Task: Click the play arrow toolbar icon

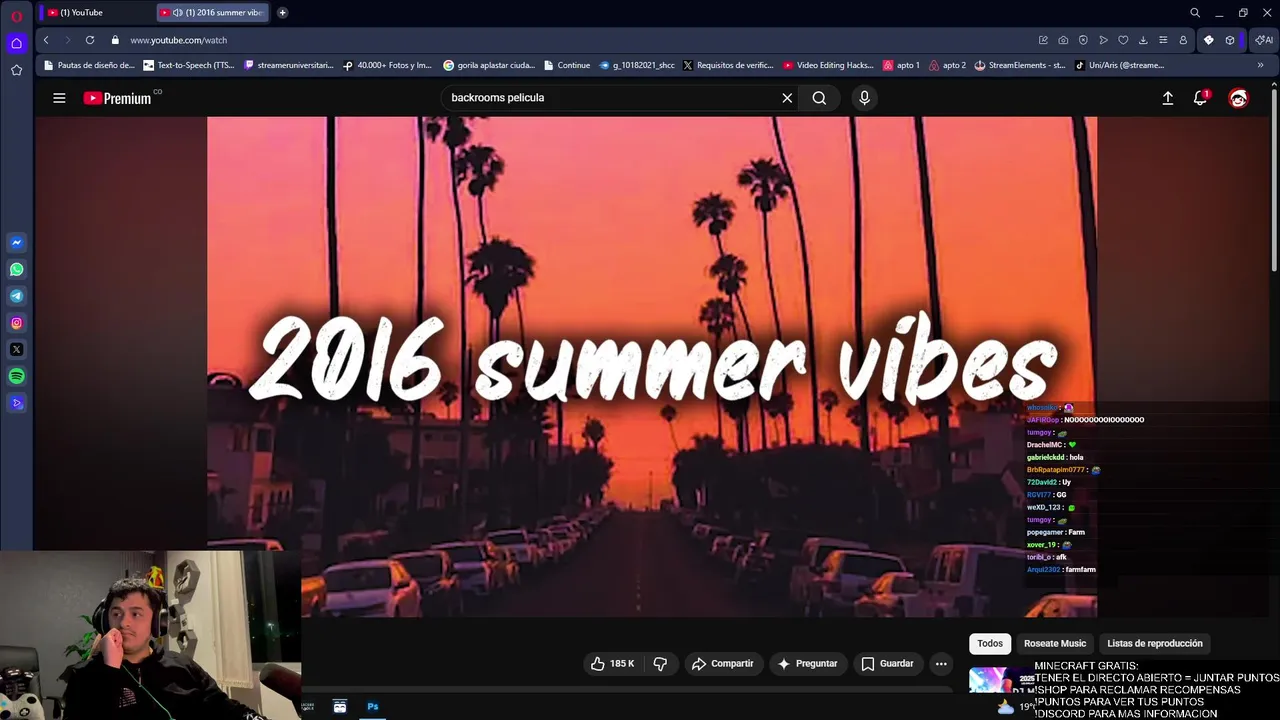Action: point(1103,40)
